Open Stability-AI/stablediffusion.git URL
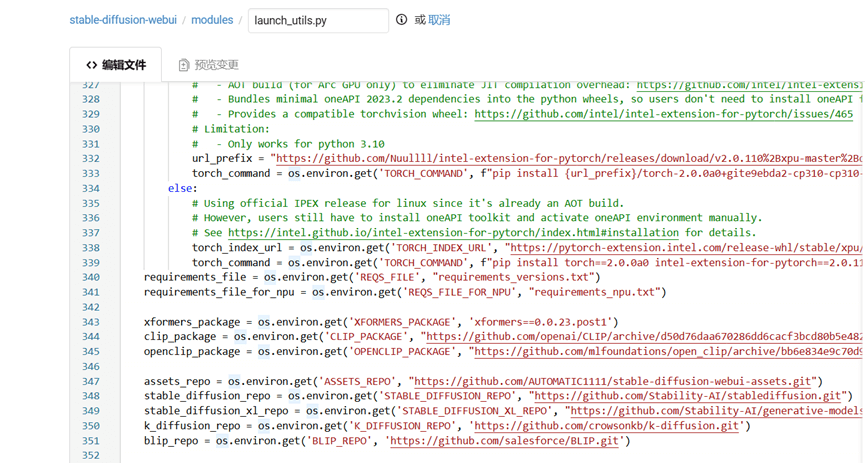The width and height of the screenshot is (865, 463). click(687, 396)
